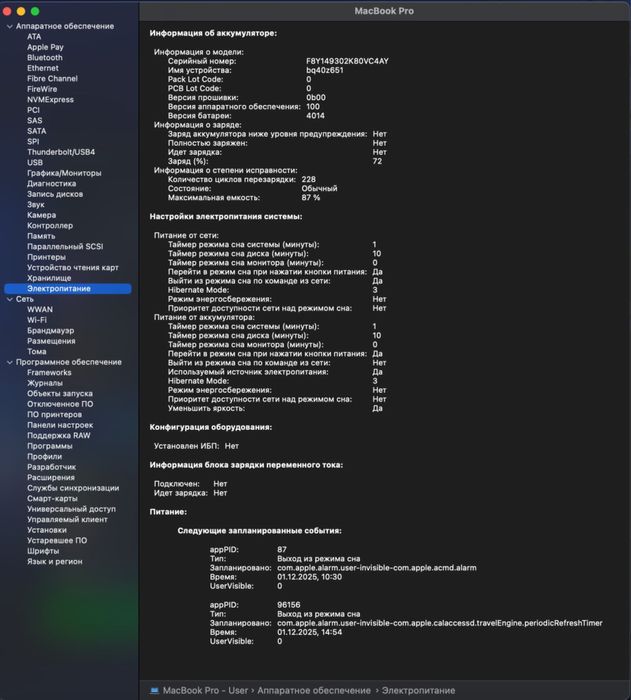This screenshot has height=700, width=631.
Task: Open Панели настроек entry
Action: 60,425
